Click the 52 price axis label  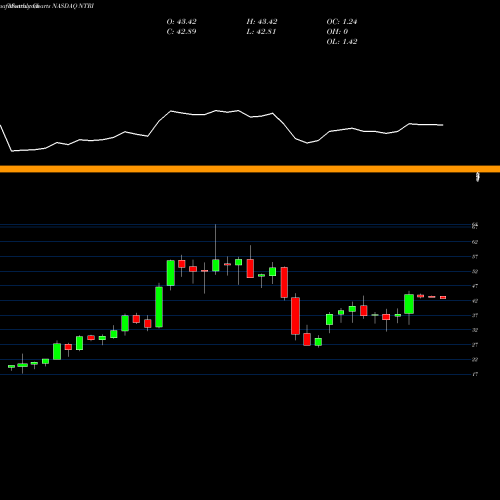pos(475,271)
